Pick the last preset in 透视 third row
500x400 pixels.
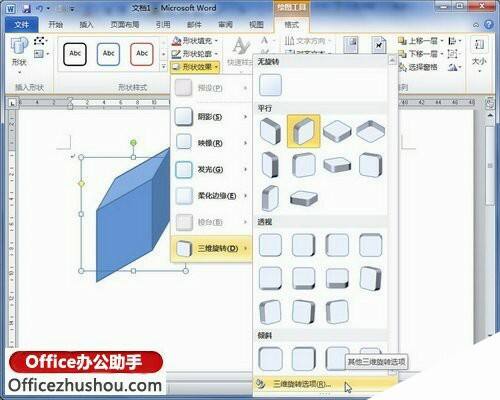(337, 312)
